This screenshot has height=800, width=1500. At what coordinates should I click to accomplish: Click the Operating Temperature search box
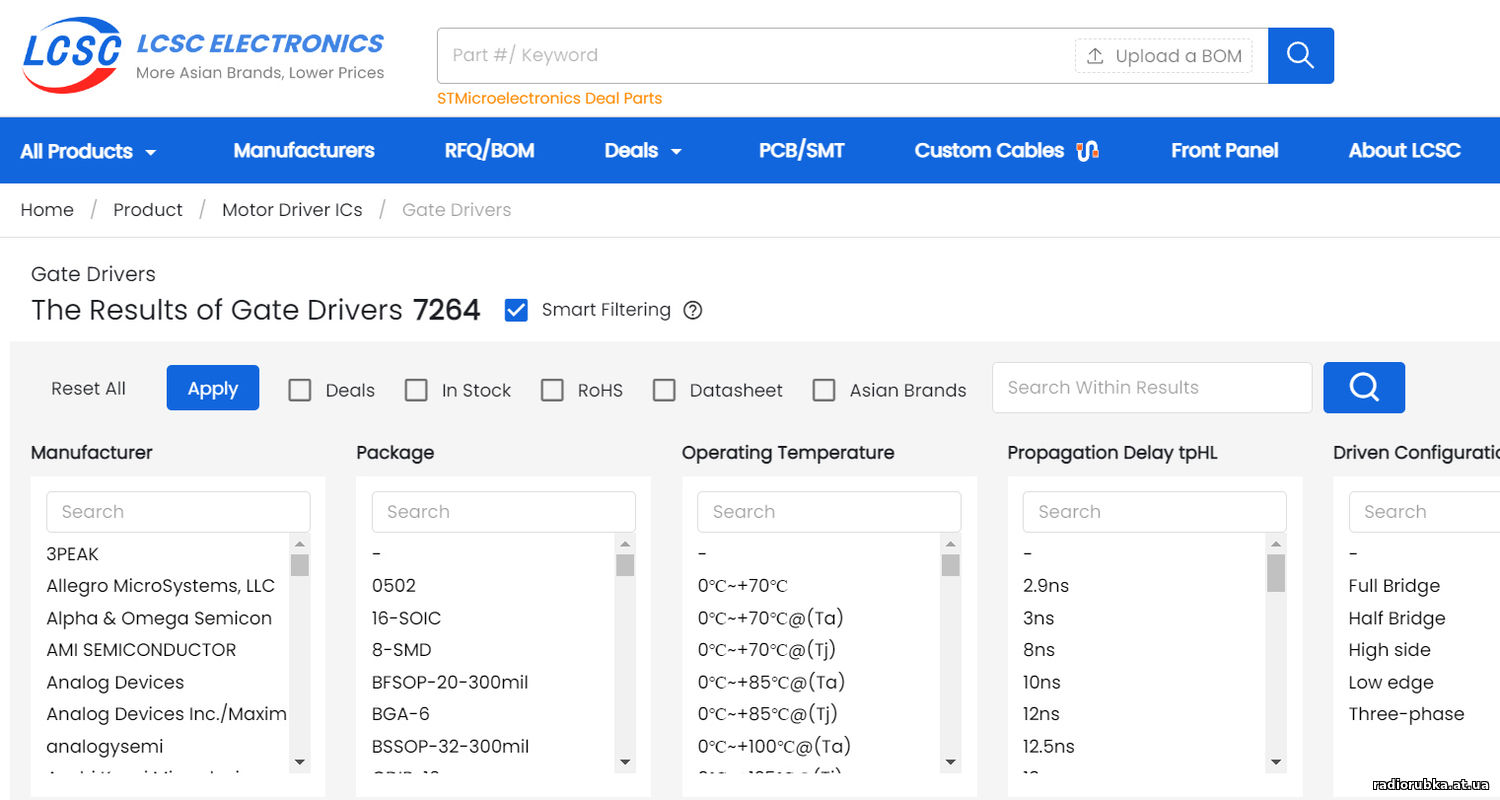829,512
